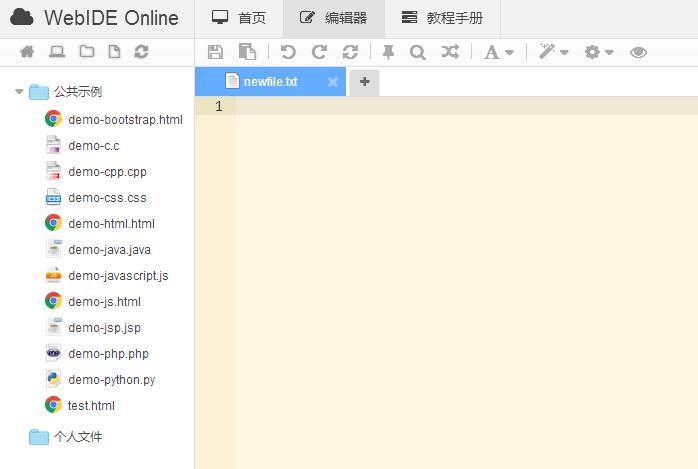Click the redo arrow icon
The width and height of the screenshot is (698, 469).
point(319,52)
